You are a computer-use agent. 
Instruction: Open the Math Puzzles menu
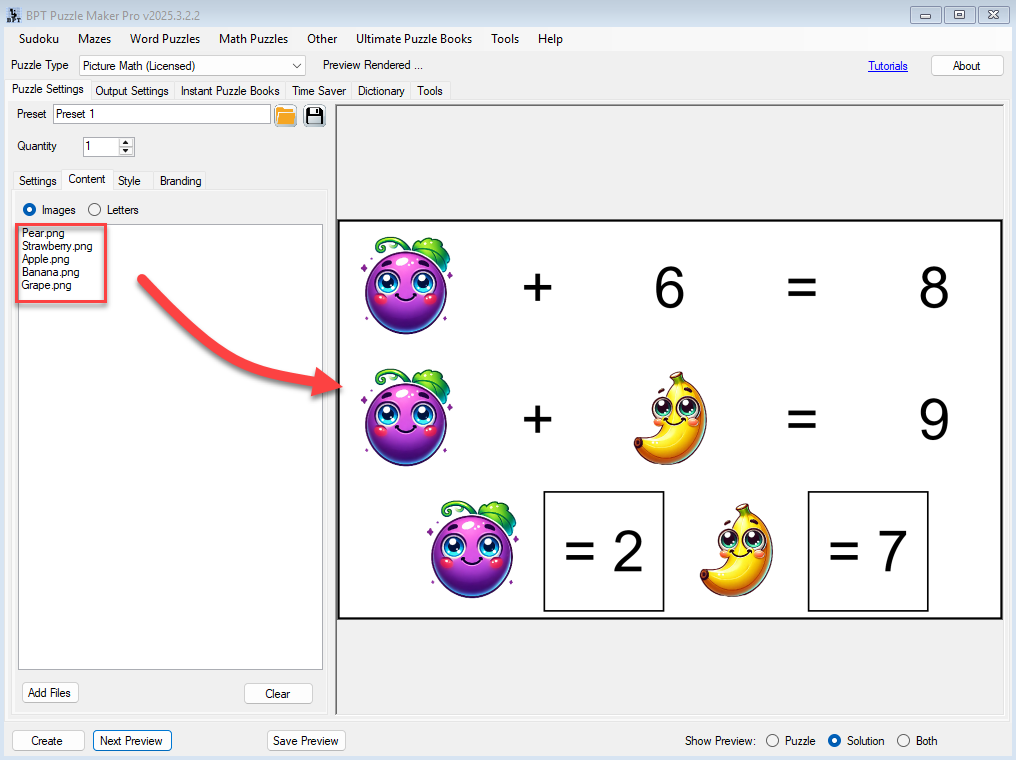(x=253, y=39)
